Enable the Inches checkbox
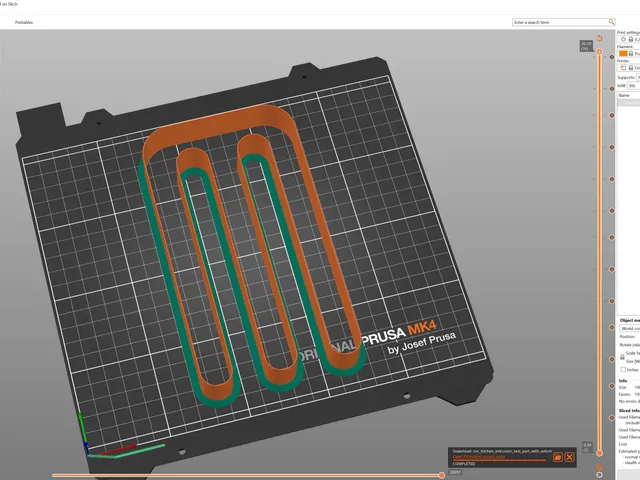 pos(623,369)
